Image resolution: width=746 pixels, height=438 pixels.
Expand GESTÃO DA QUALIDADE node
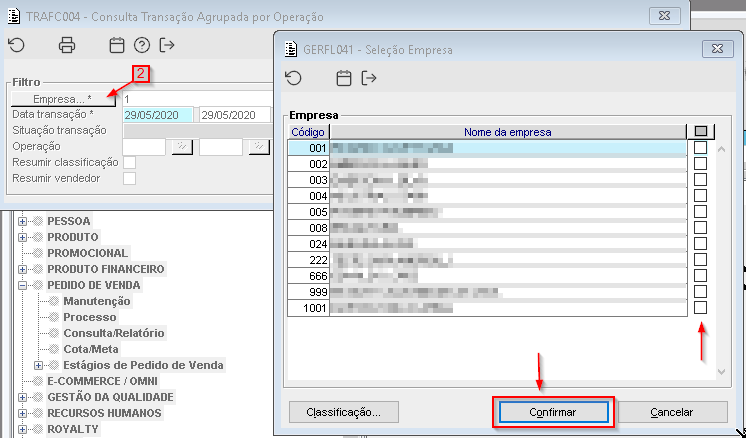coord(22,397)
